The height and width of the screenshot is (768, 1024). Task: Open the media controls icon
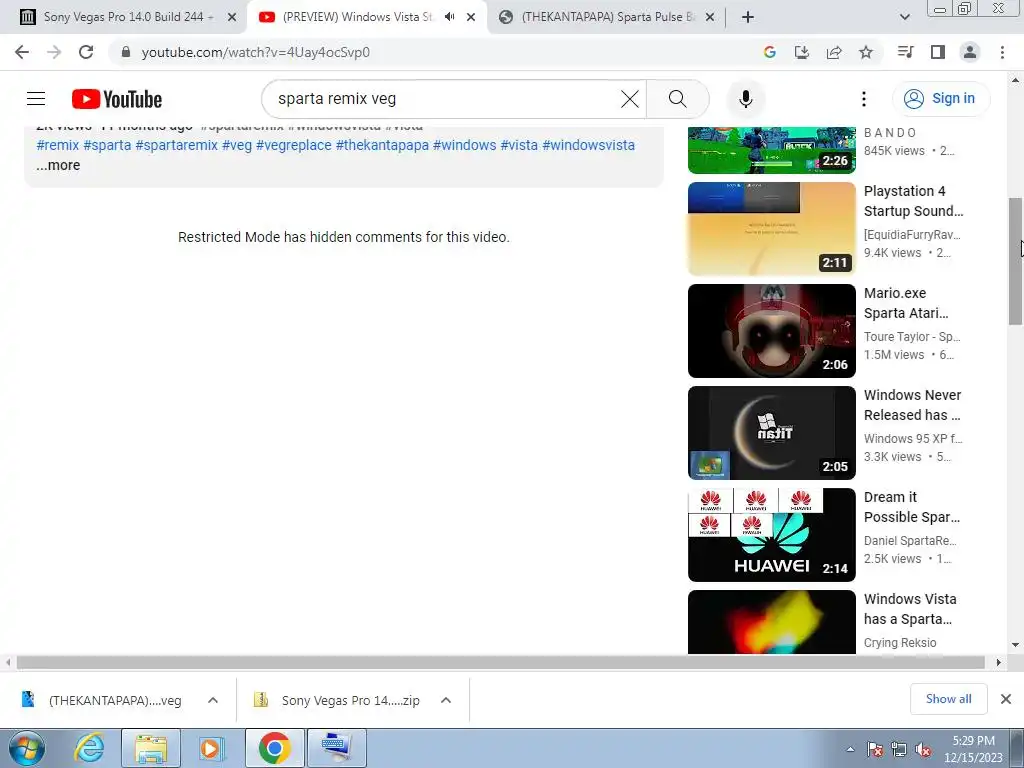click(905, 52)
